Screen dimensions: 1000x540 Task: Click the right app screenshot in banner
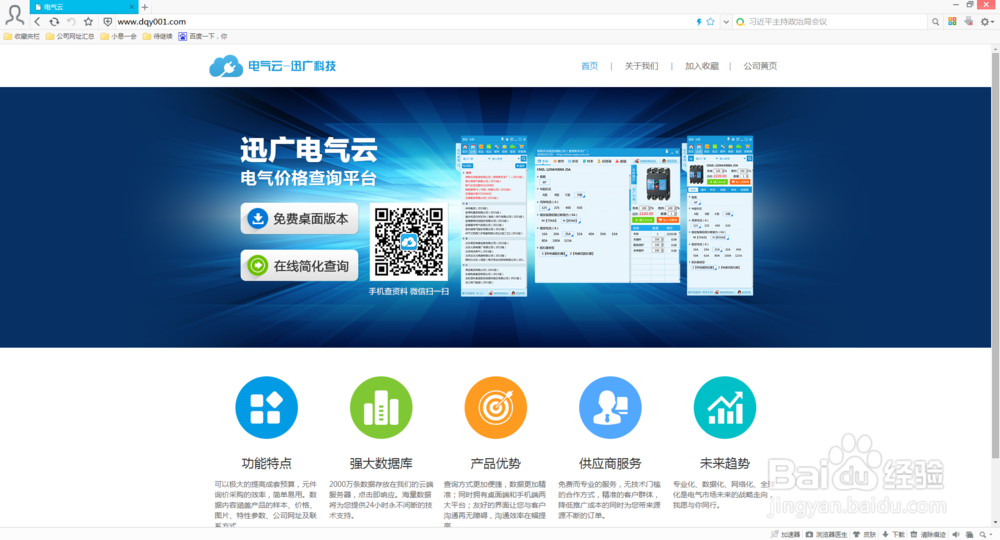coord(719,215)
